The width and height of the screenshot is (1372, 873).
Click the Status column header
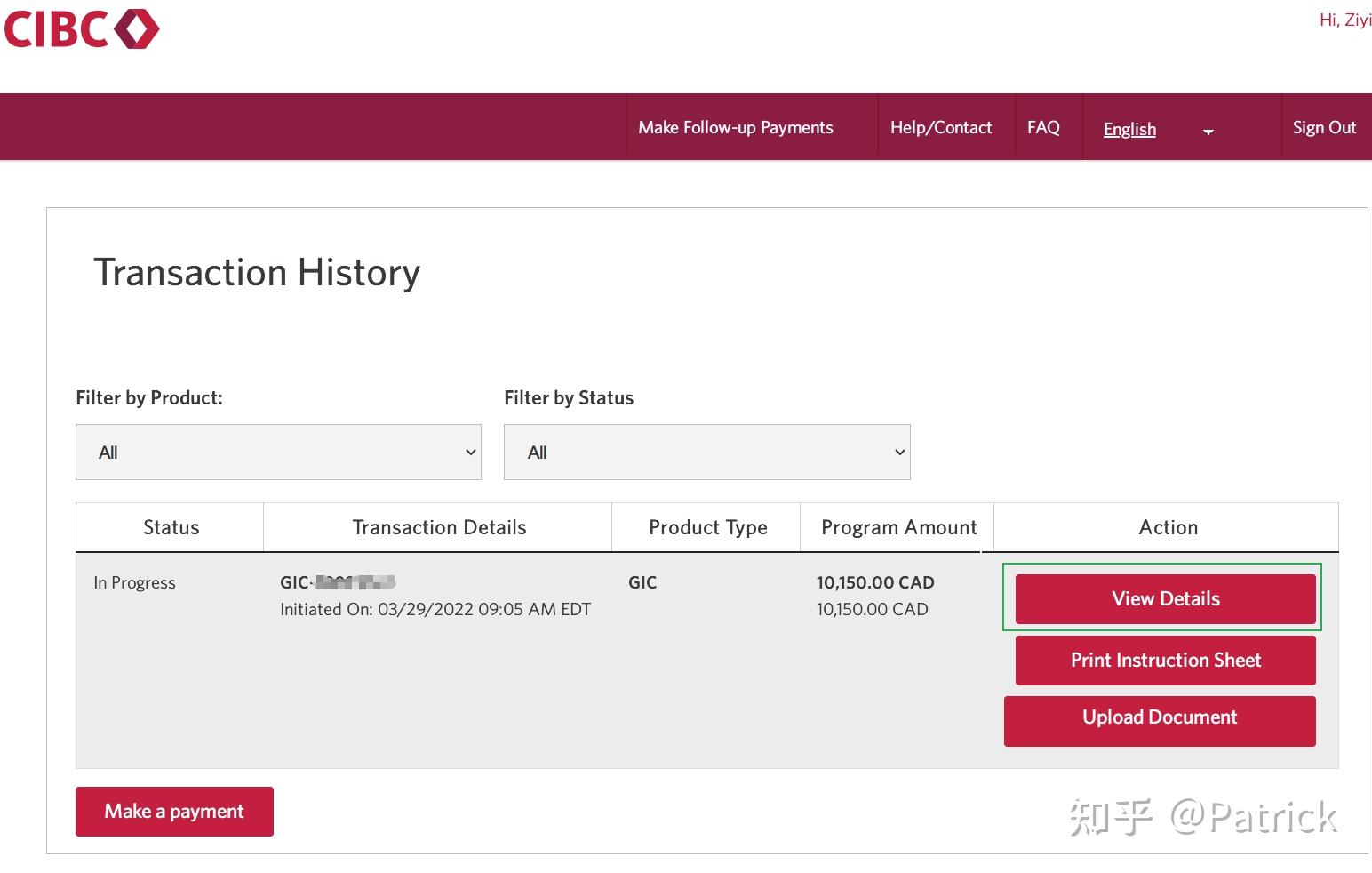(x=171, y=528)
